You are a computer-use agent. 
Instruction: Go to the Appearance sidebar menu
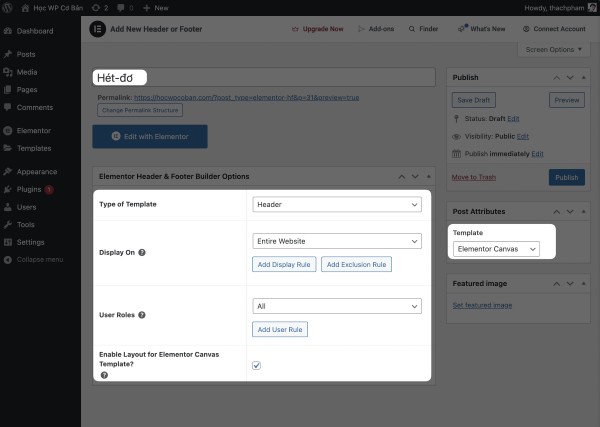click(x=37, y=171)
